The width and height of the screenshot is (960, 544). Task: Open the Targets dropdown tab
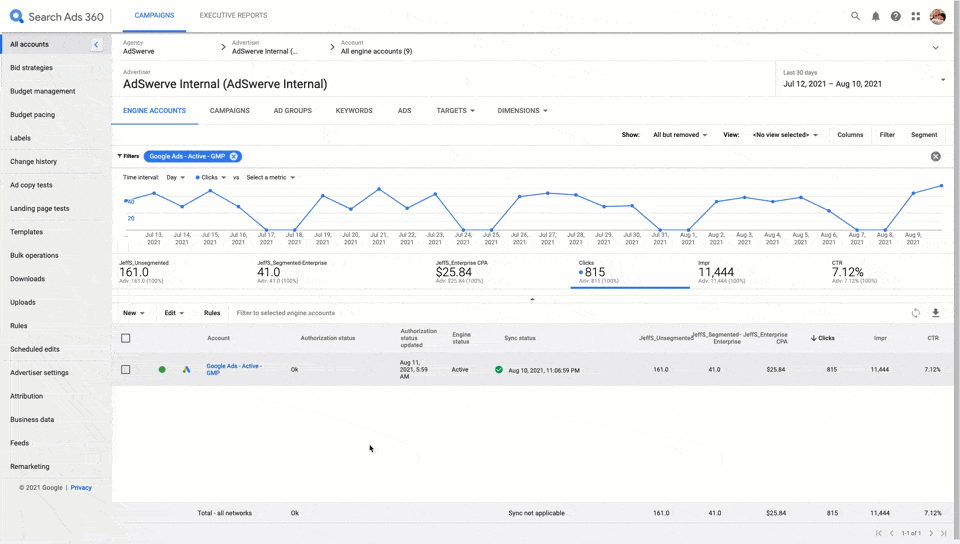click(x=456, y=111)
